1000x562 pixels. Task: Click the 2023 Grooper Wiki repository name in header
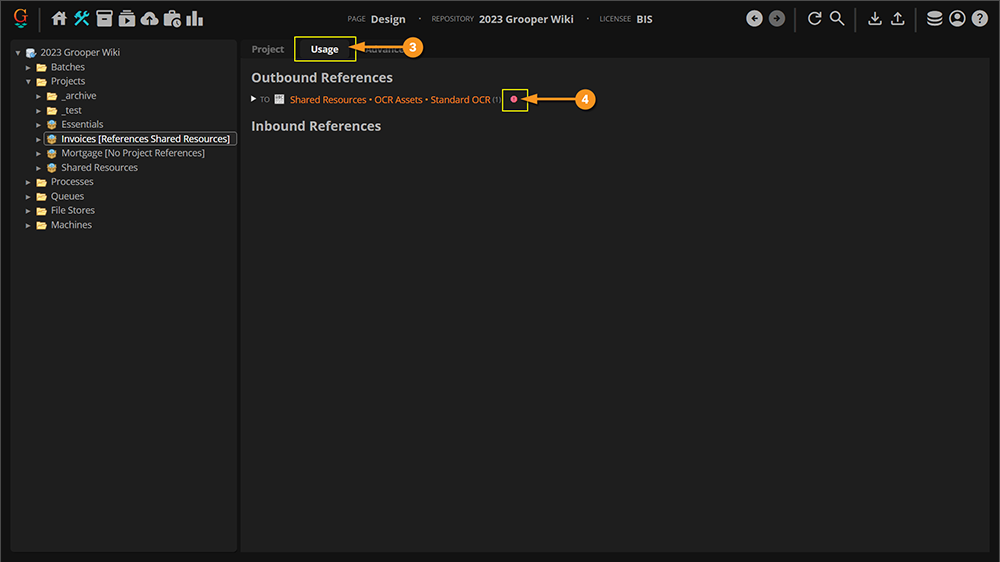(x=526, y=19)
